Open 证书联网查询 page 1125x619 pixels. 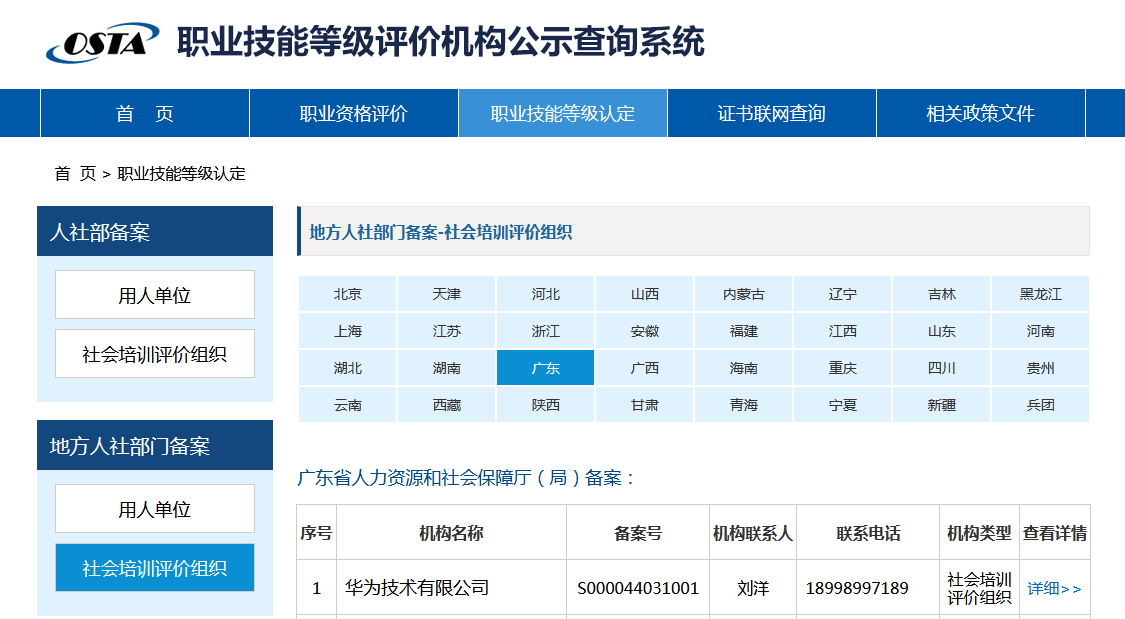pos(772,114)
